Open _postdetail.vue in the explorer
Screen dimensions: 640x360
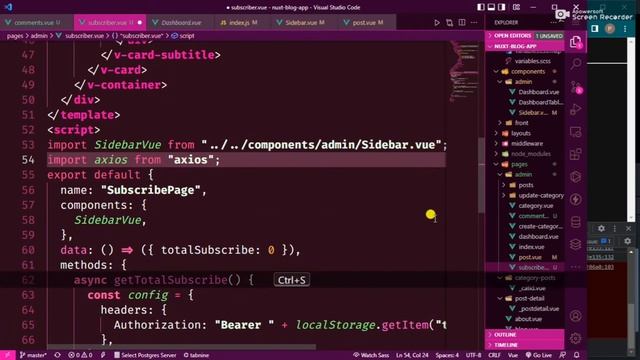tap(539, 309)
